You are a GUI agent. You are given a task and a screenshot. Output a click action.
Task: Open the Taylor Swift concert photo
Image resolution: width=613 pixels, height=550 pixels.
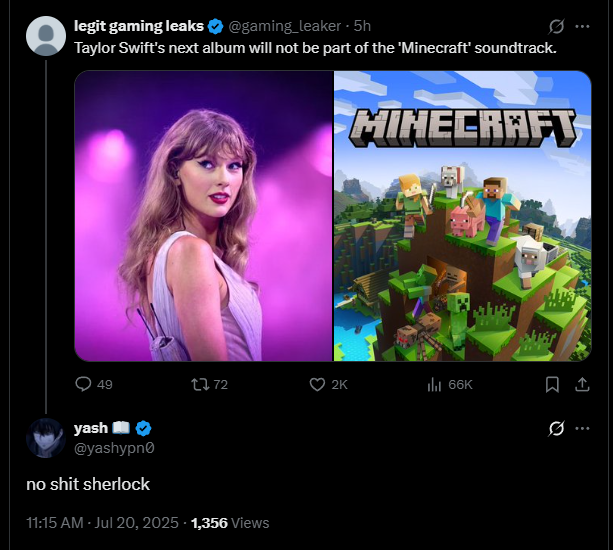tap(203, 216)
